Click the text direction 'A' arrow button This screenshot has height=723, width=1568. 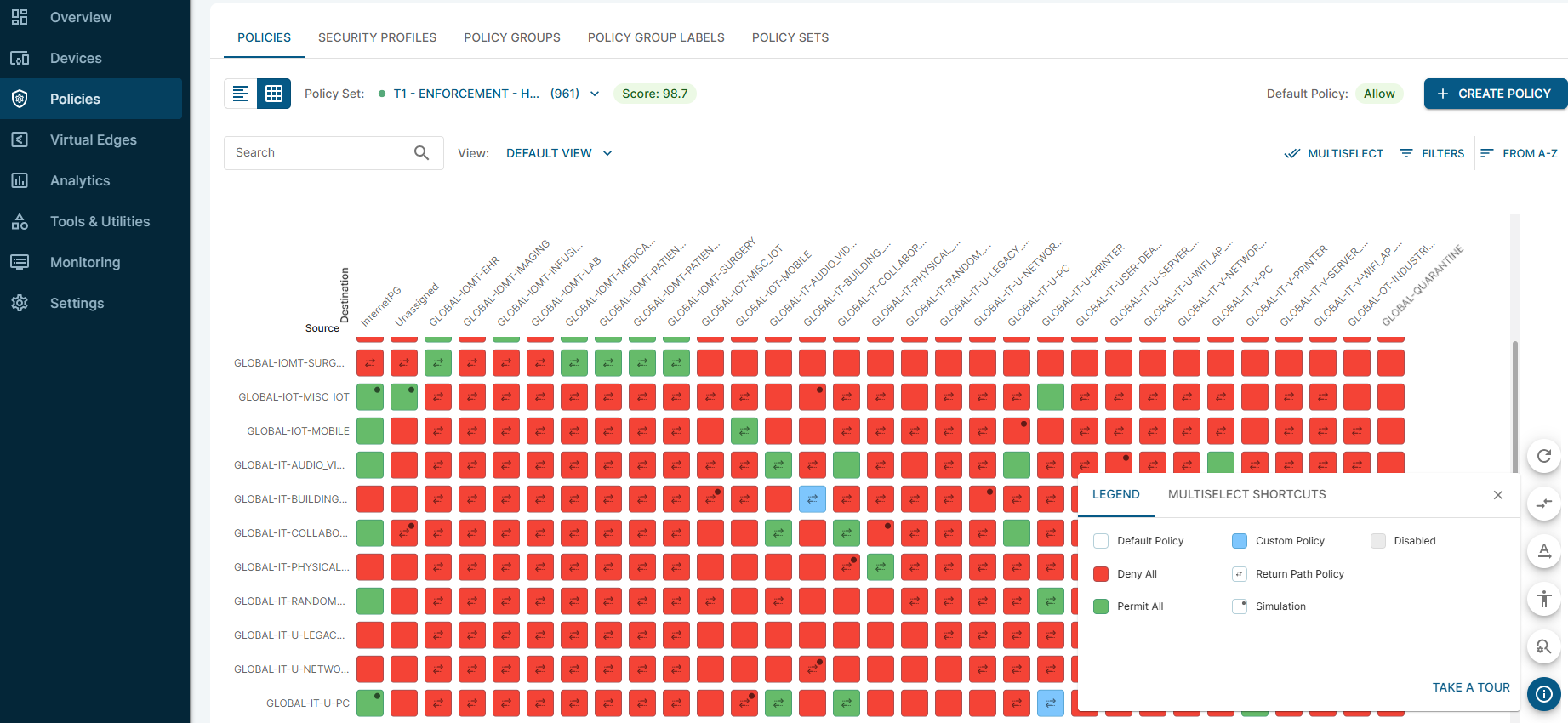click(x=1543, y=551)
